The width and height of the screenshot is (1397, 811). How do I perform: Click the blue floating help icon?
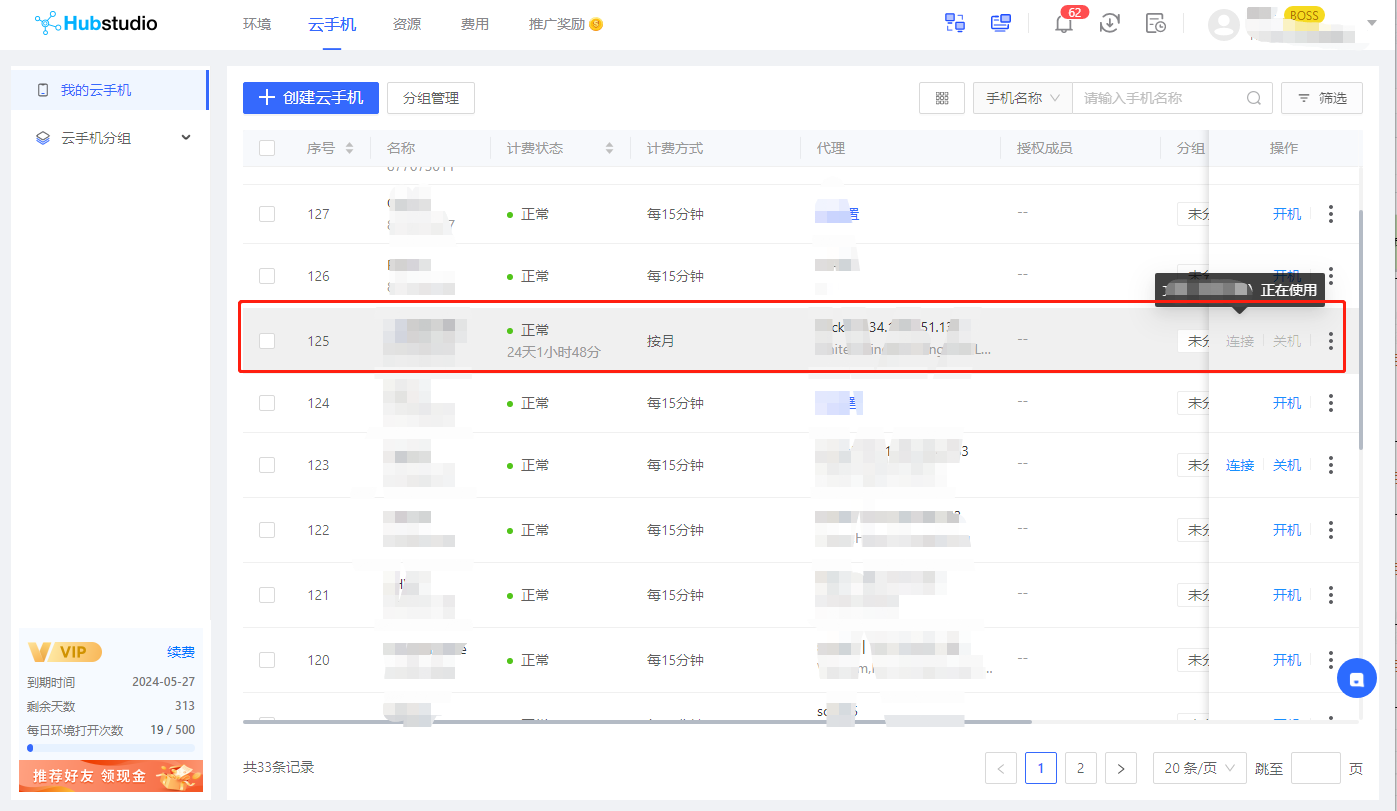point(1357,679)
